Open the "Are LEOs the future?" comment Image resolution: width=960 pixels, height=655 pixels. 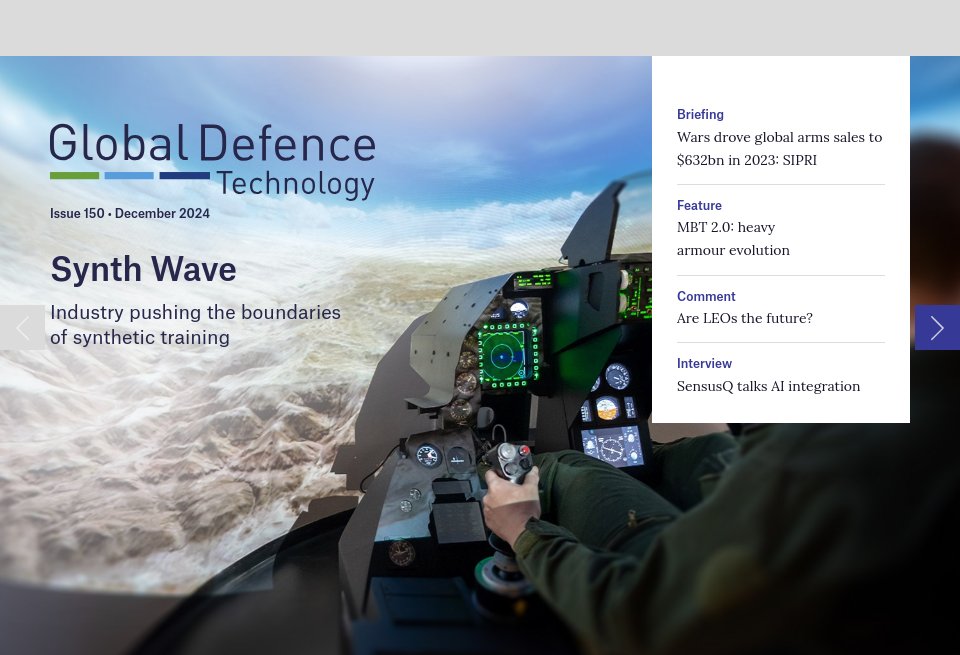[744, 318]
